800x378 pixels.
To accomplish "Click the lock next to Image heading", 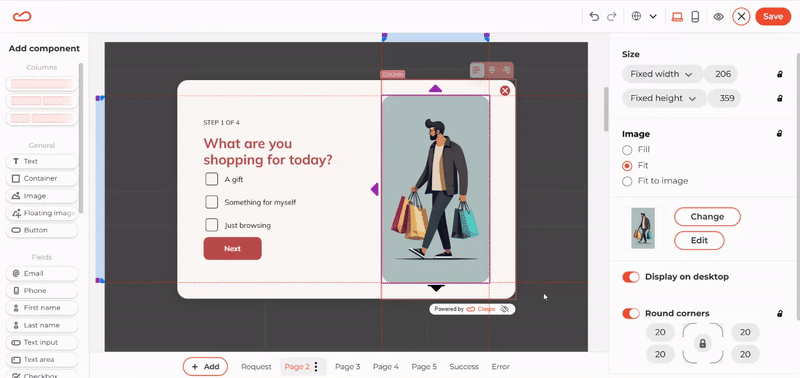I will point(780,134).
